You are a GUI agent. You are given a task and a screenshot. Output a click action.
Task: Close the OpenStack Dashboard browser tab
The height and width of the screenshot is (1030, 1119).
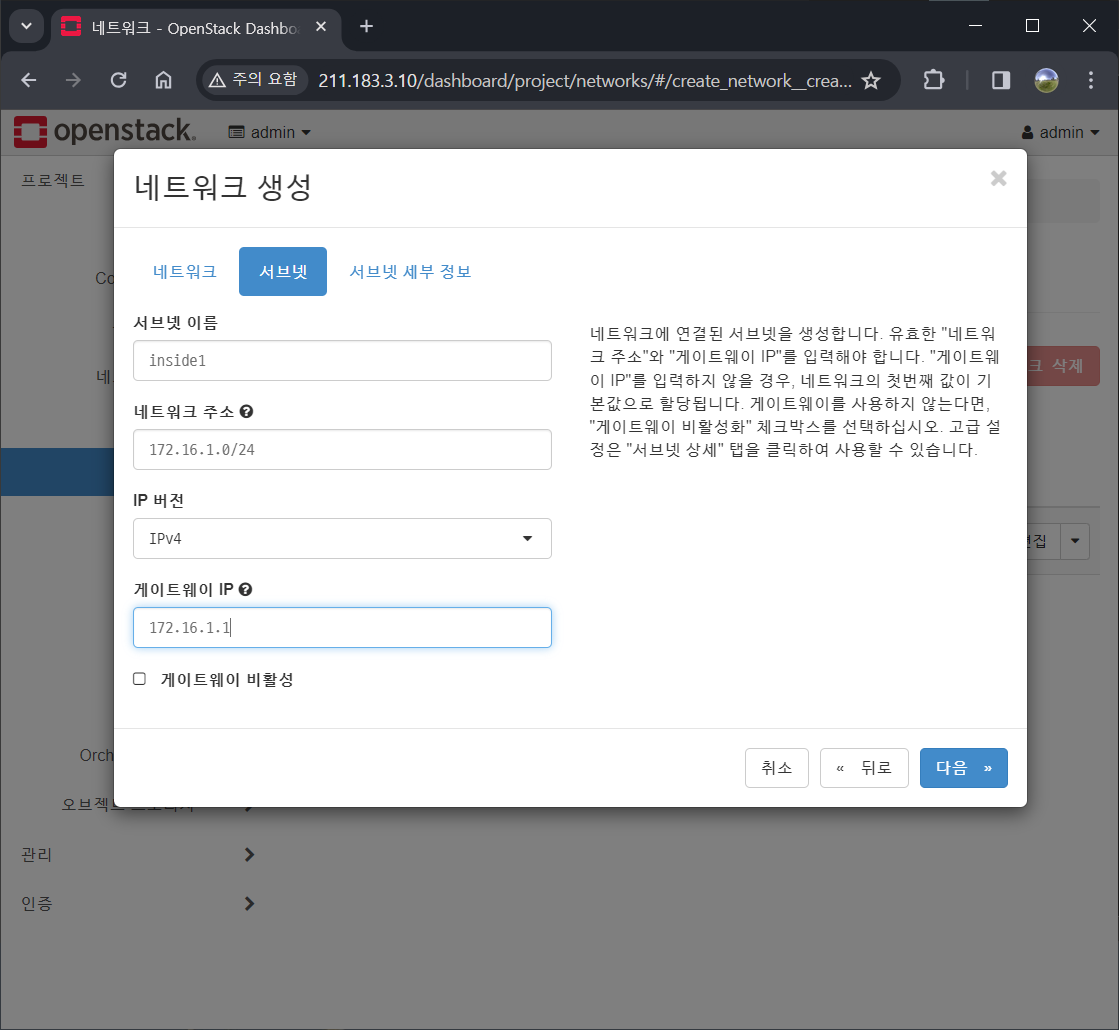click(321, 26)
